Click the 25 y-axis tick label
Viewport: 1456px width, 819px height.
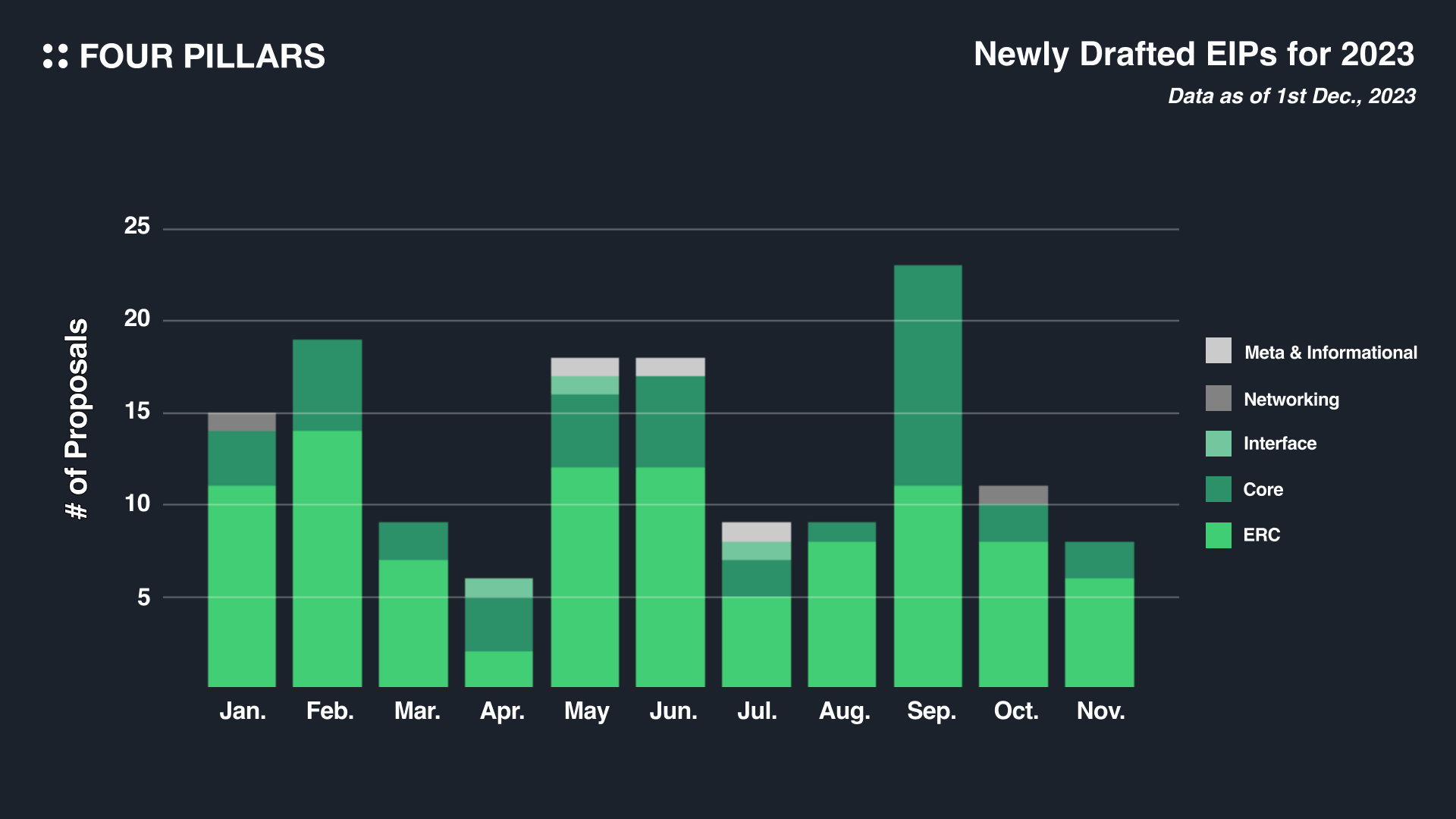(137, 226)
